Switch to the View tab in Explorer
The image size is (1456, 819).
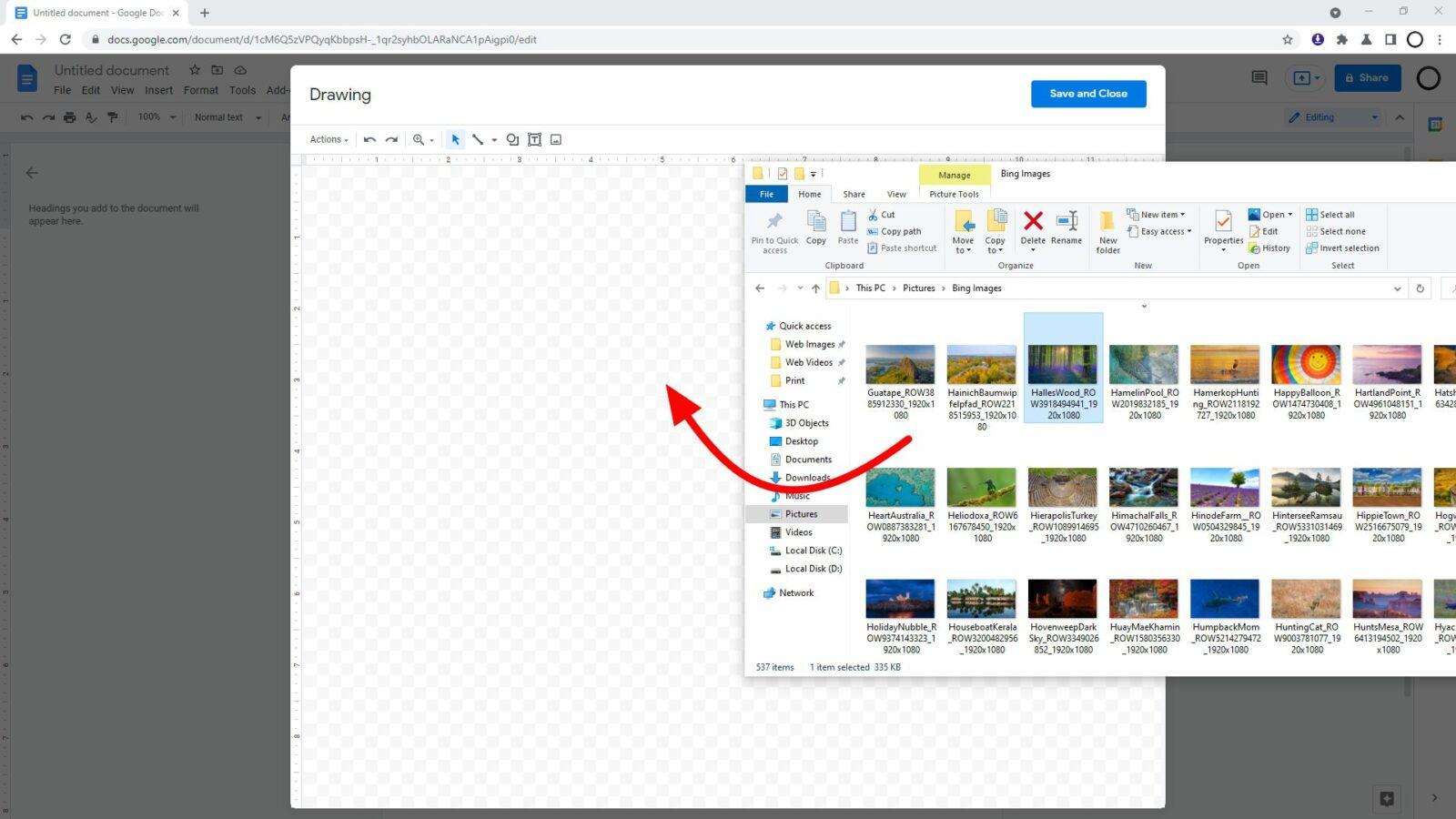(895, 194)
